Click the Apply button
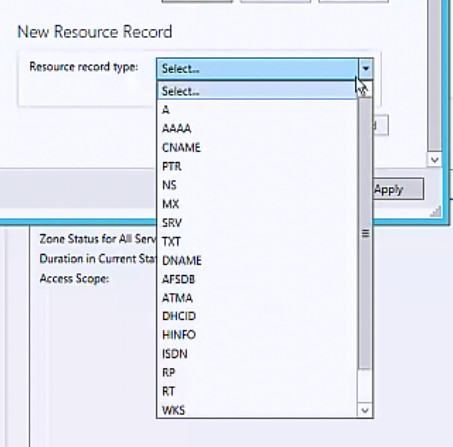 tap(398, 189)
